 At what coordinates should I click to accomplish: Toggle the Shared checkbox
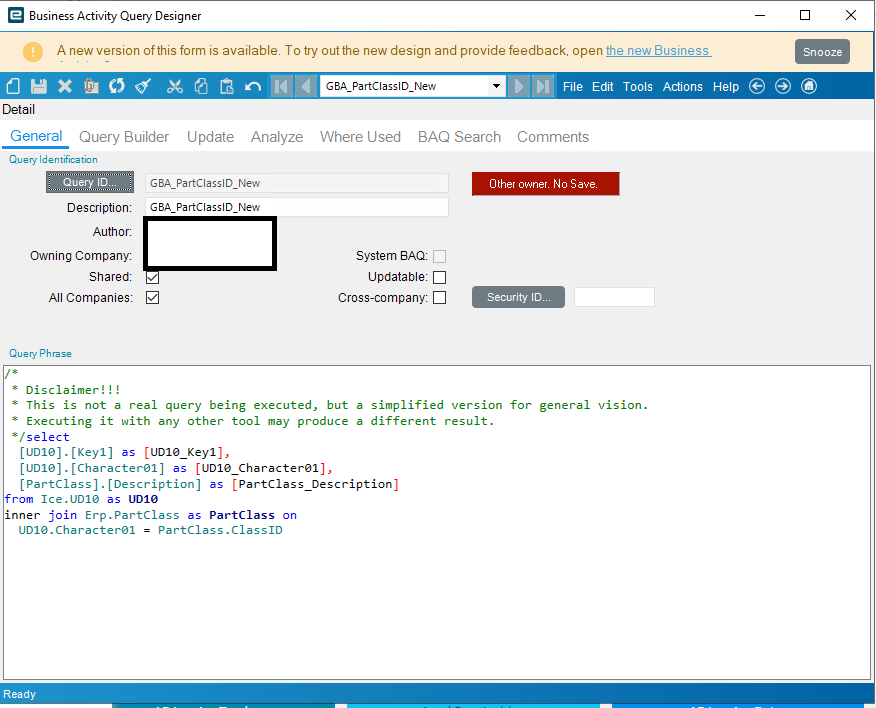(x=153, y=277)
